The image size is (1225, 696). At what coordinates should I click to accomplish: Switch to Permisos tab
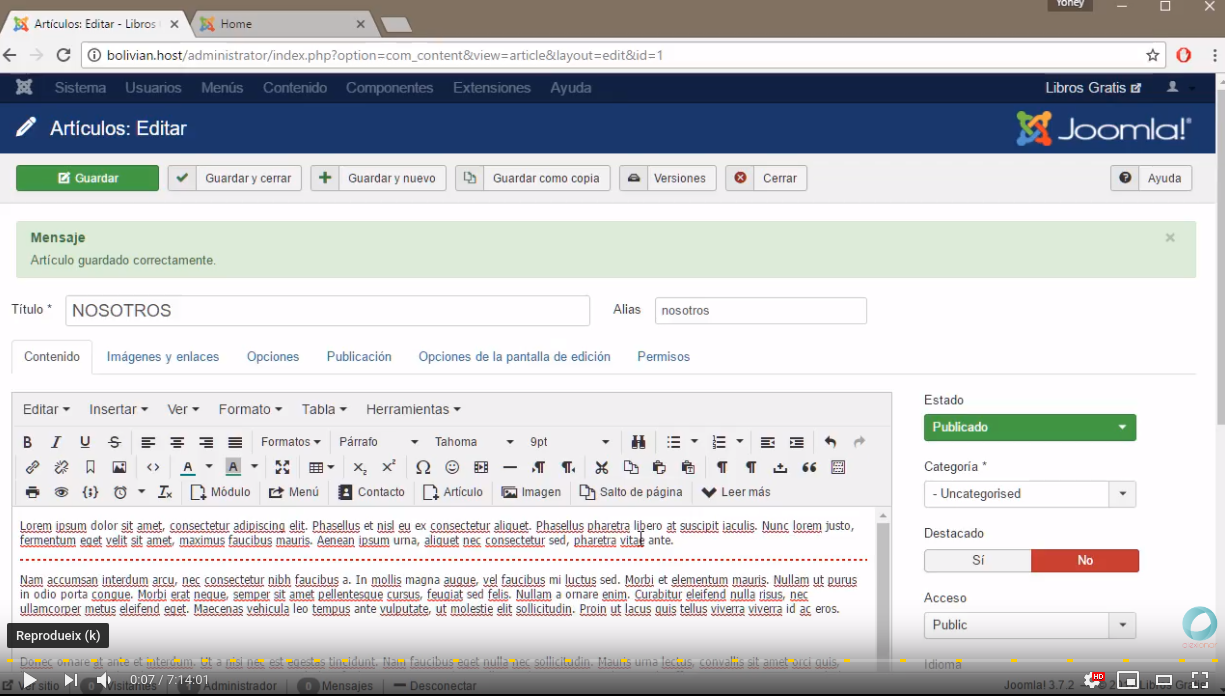point(663,357)
